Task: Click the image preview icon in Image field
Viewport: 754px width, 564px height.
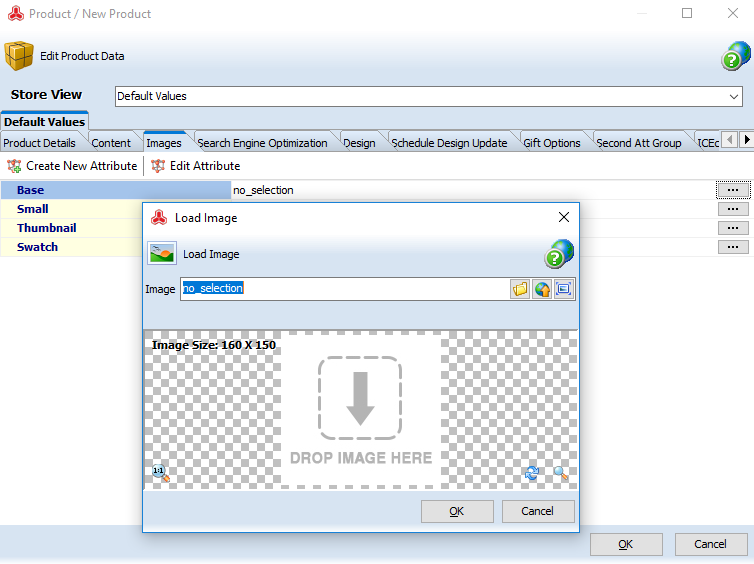Action: coord(565,289)
